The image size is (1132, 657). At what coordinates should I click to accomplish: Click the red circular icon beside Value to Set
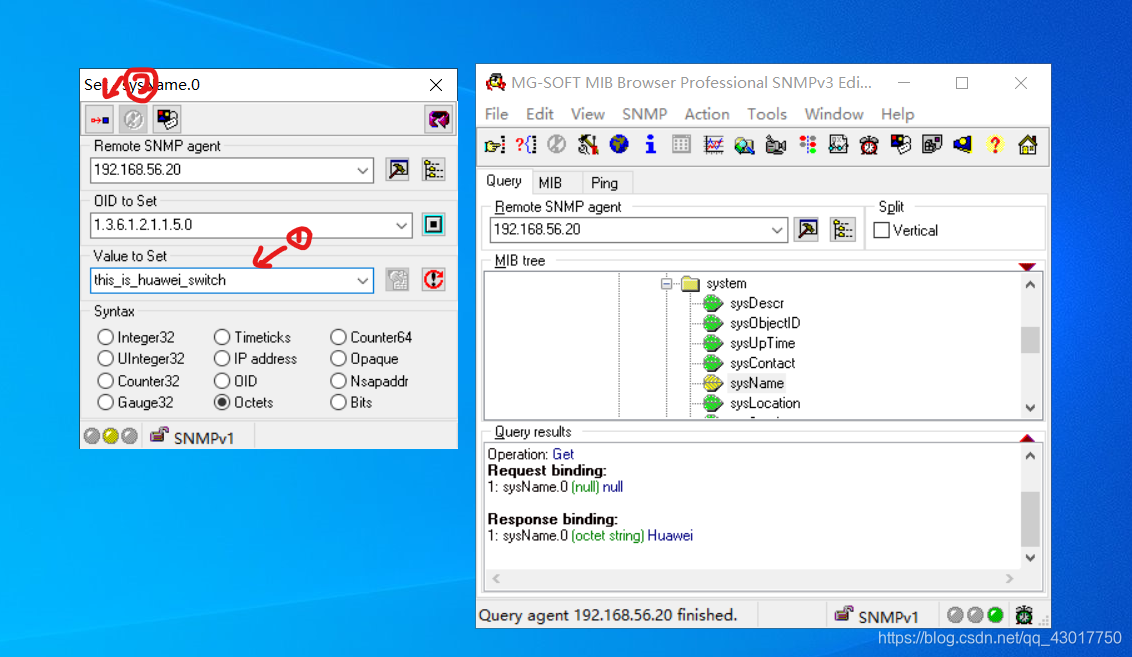(433, 279)
